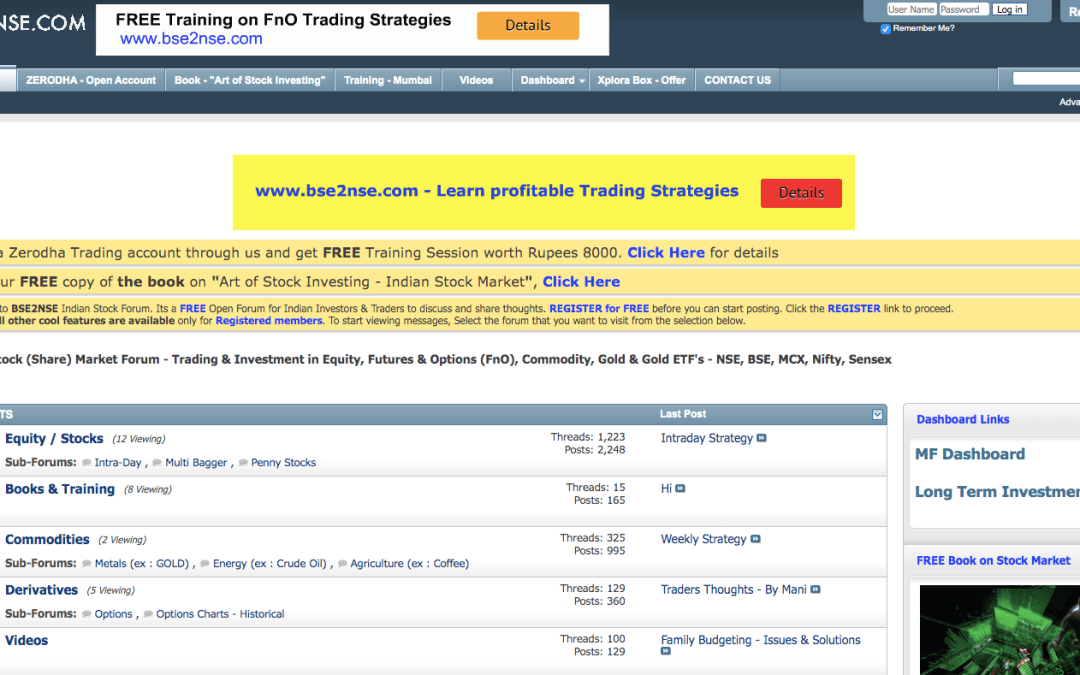Viewport: 1080px width, 675px height.
Task: Click speech bubble icon before Options Charts - Historical
Action: [148, 614]
